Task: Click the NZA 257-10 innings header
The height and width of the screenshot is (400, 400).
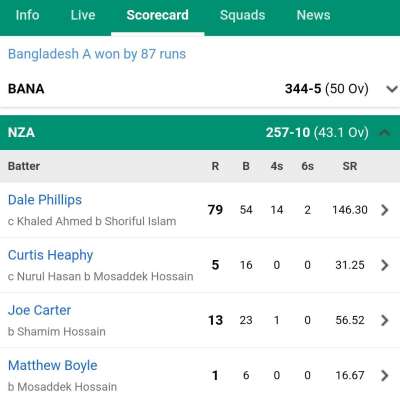Action: 200,133
